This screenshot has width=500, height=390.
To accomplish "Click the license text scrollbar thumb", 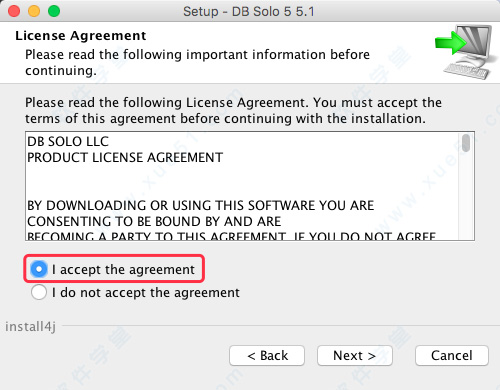I will 466,143.
